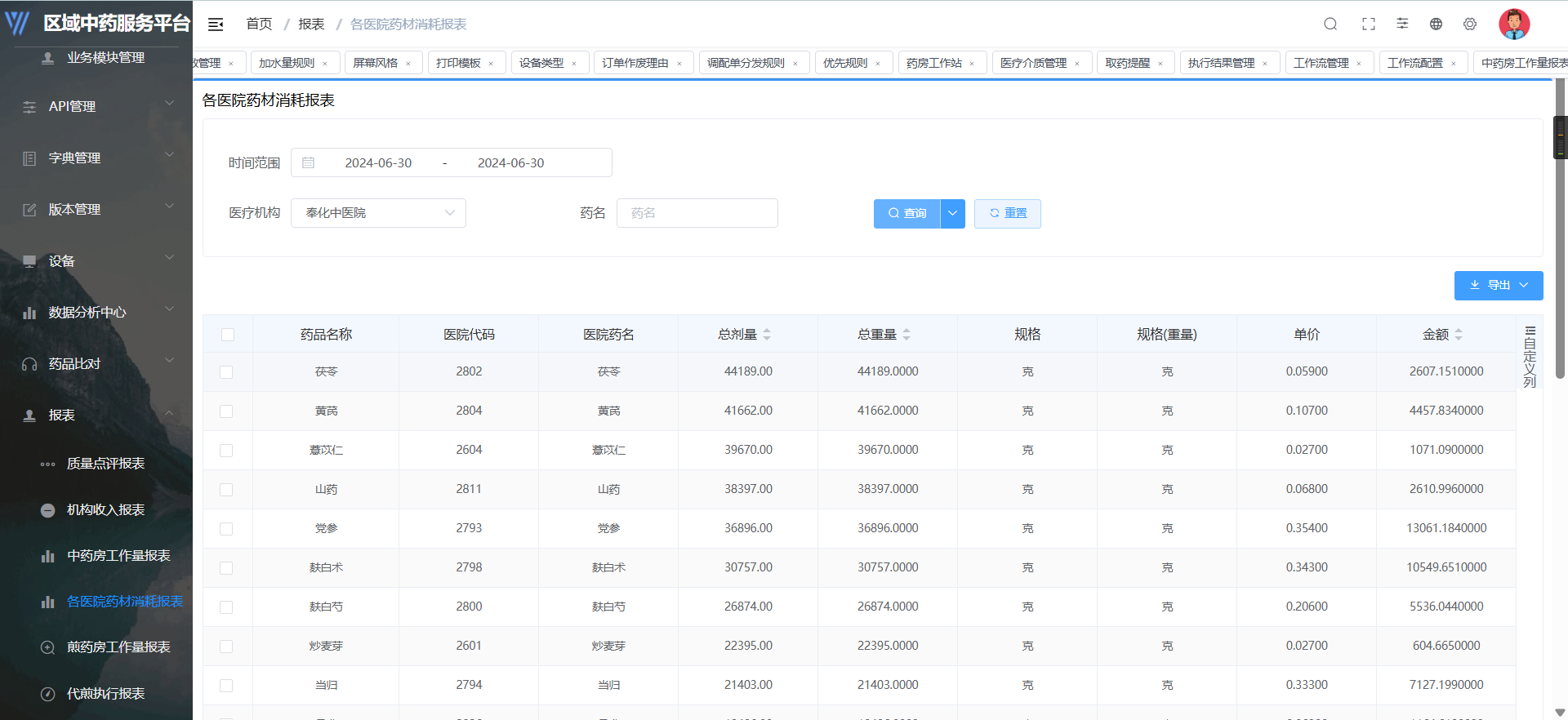Click scrollbar down arrow at bottom right
The height and width of the screenshot is (720, 1568).
coord(1561,713)
